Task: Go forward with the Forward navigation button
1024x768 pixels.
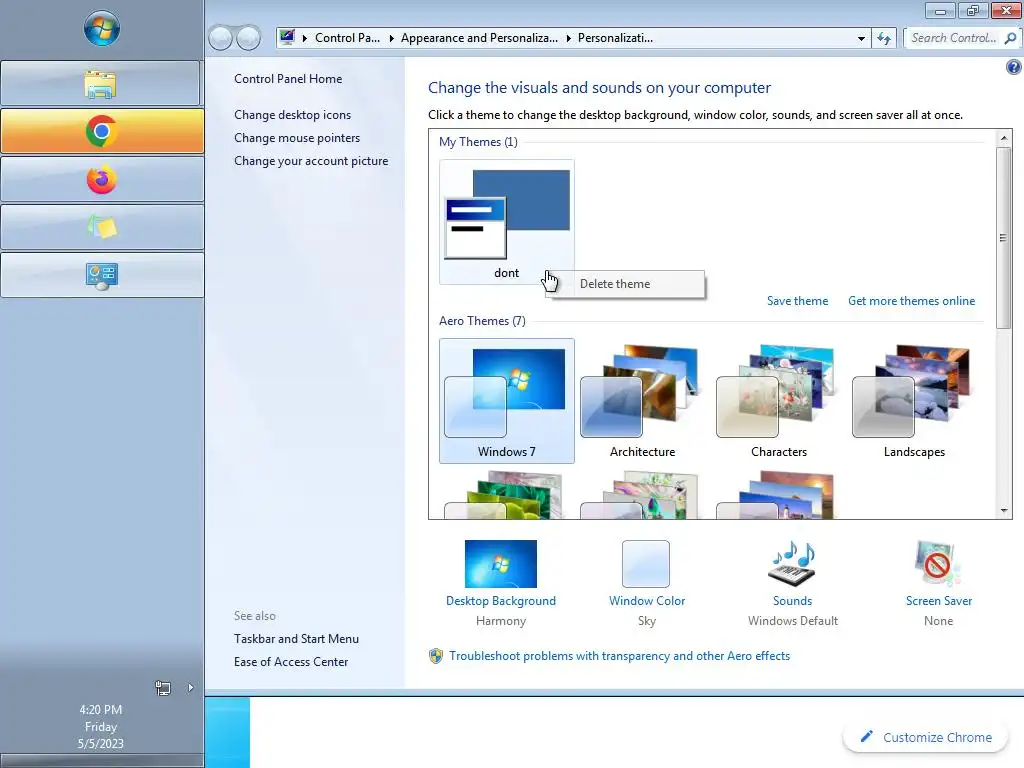Action: (x=248, y=38)
